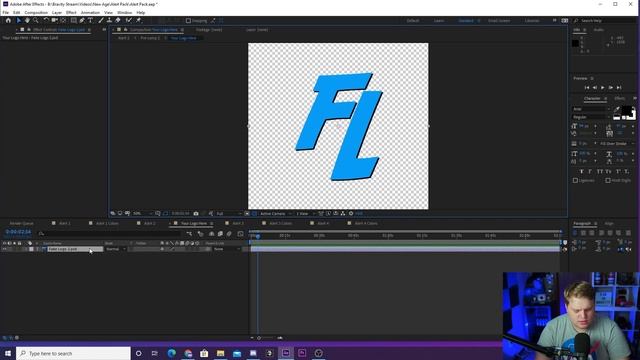Open the Normal blending mode dropdown
Image resolution: width=640 pixels, height=360 pixels.
116,249
